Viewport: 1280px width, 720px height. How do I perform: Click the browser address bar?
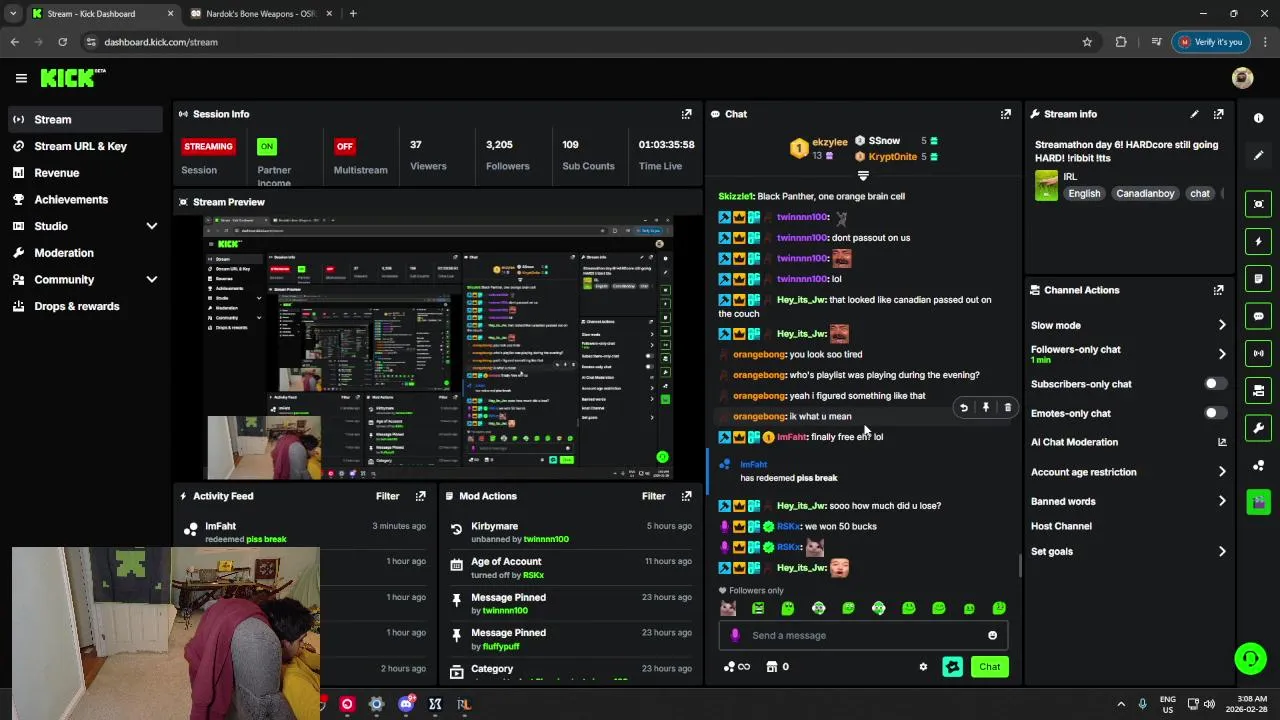[x=580, y=42]
